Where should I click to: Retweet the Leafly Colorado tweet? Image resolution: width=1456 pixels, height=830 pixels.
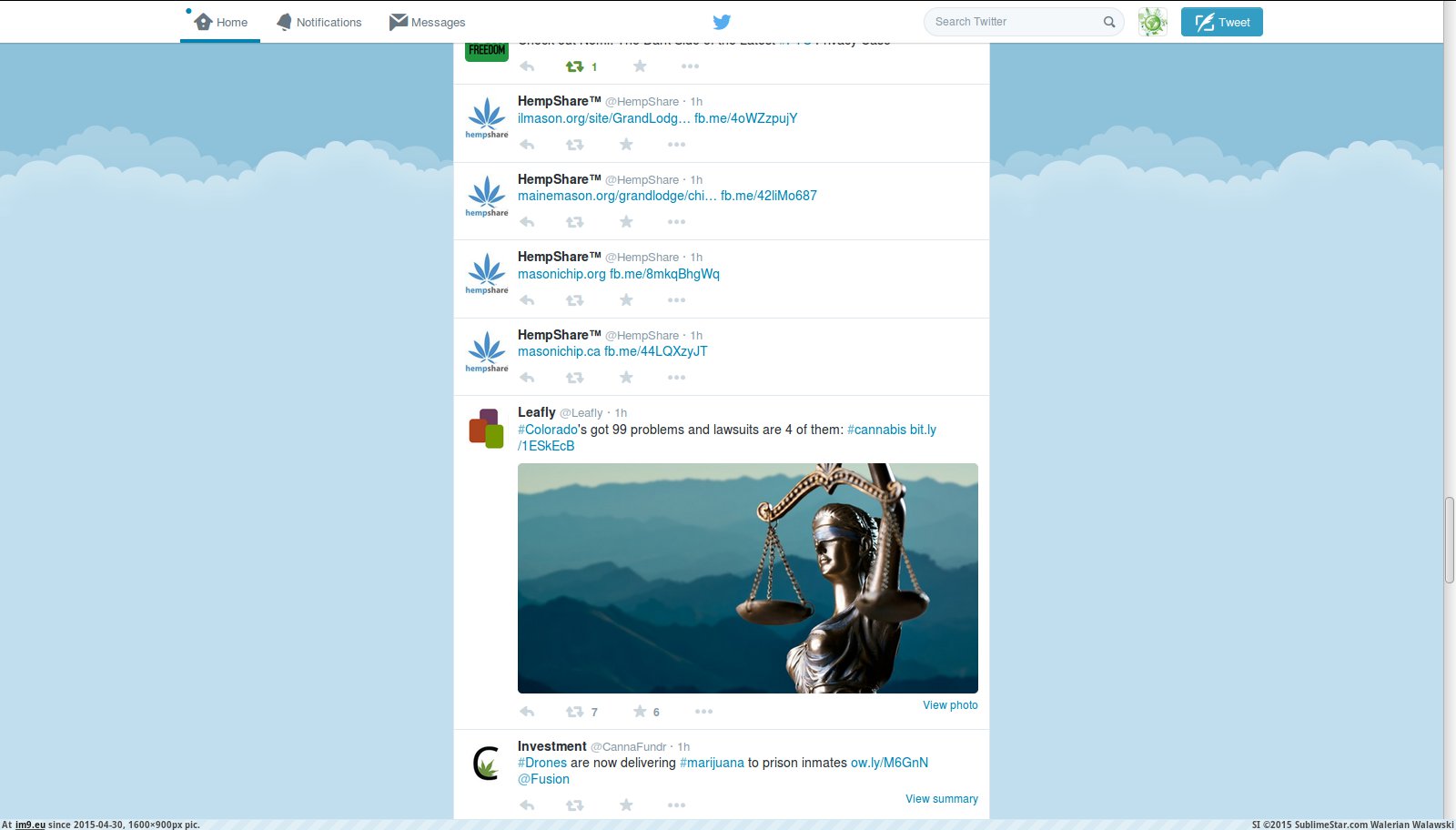coord(575,712)
